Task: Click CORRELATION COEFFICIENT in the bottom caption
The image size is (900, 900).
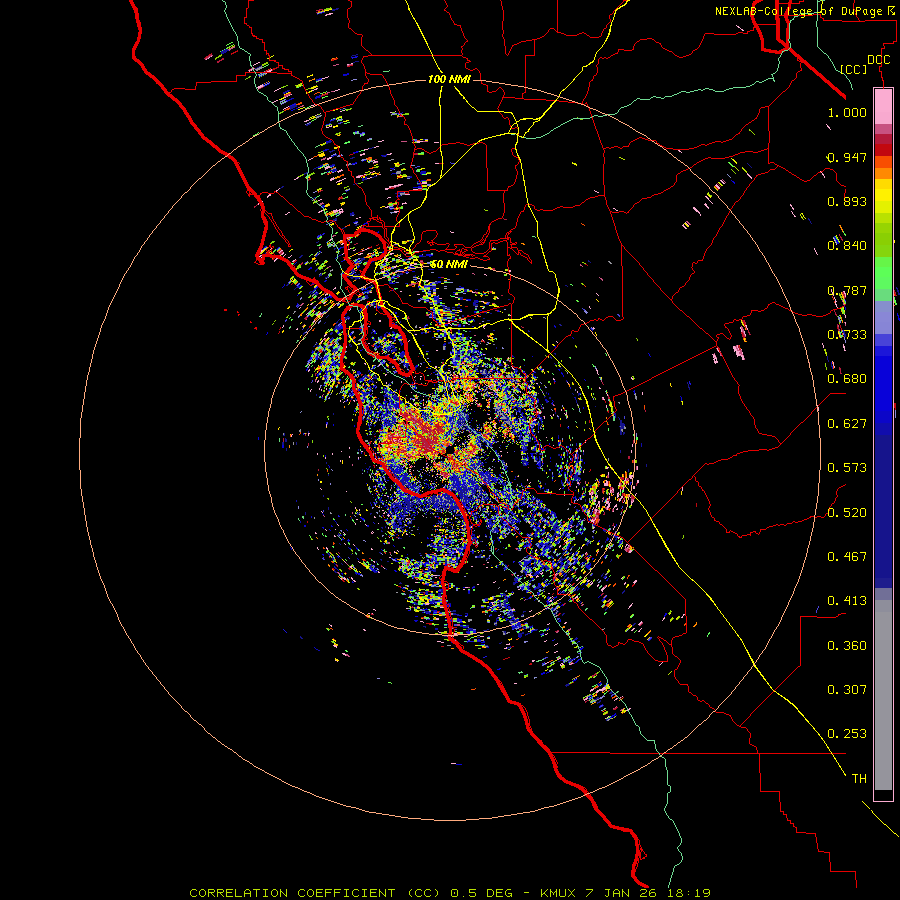Action: (x=292, y=893)
